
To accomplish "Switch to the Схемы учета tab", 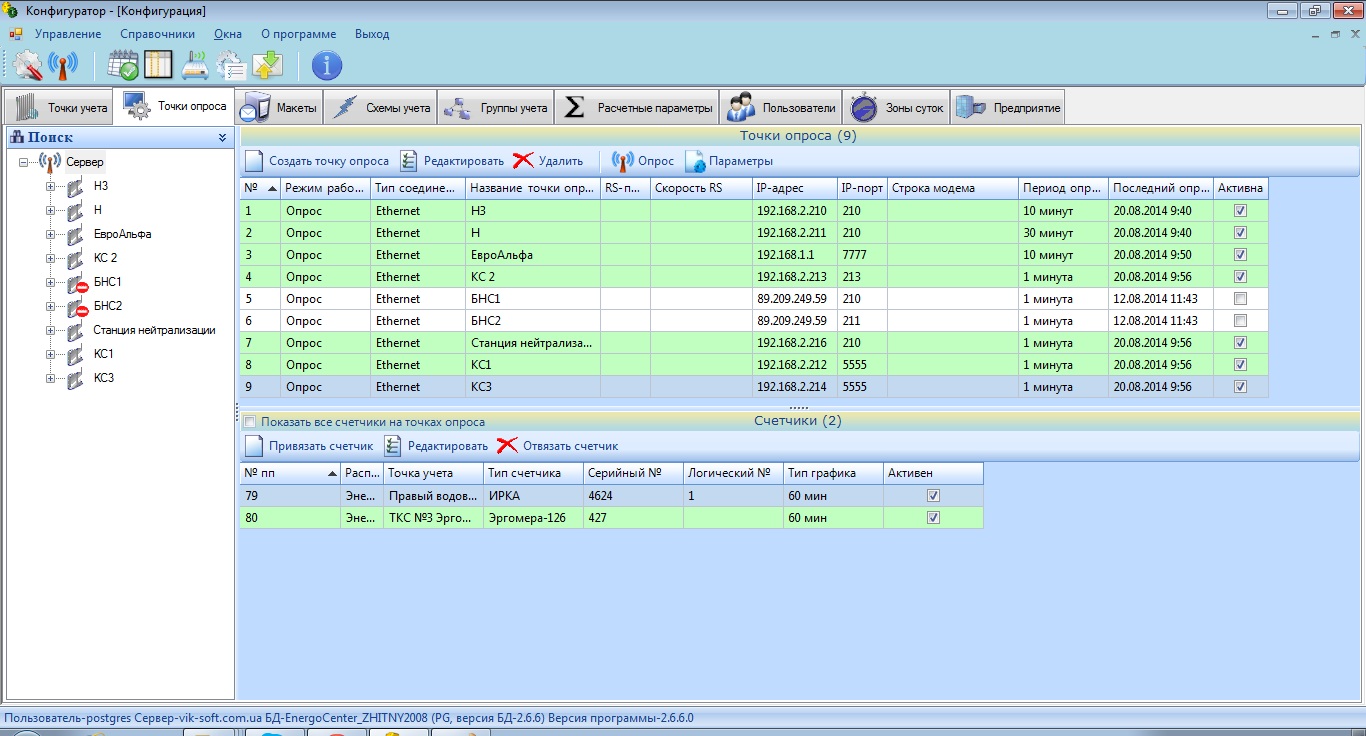I will [x=385, y=108].
